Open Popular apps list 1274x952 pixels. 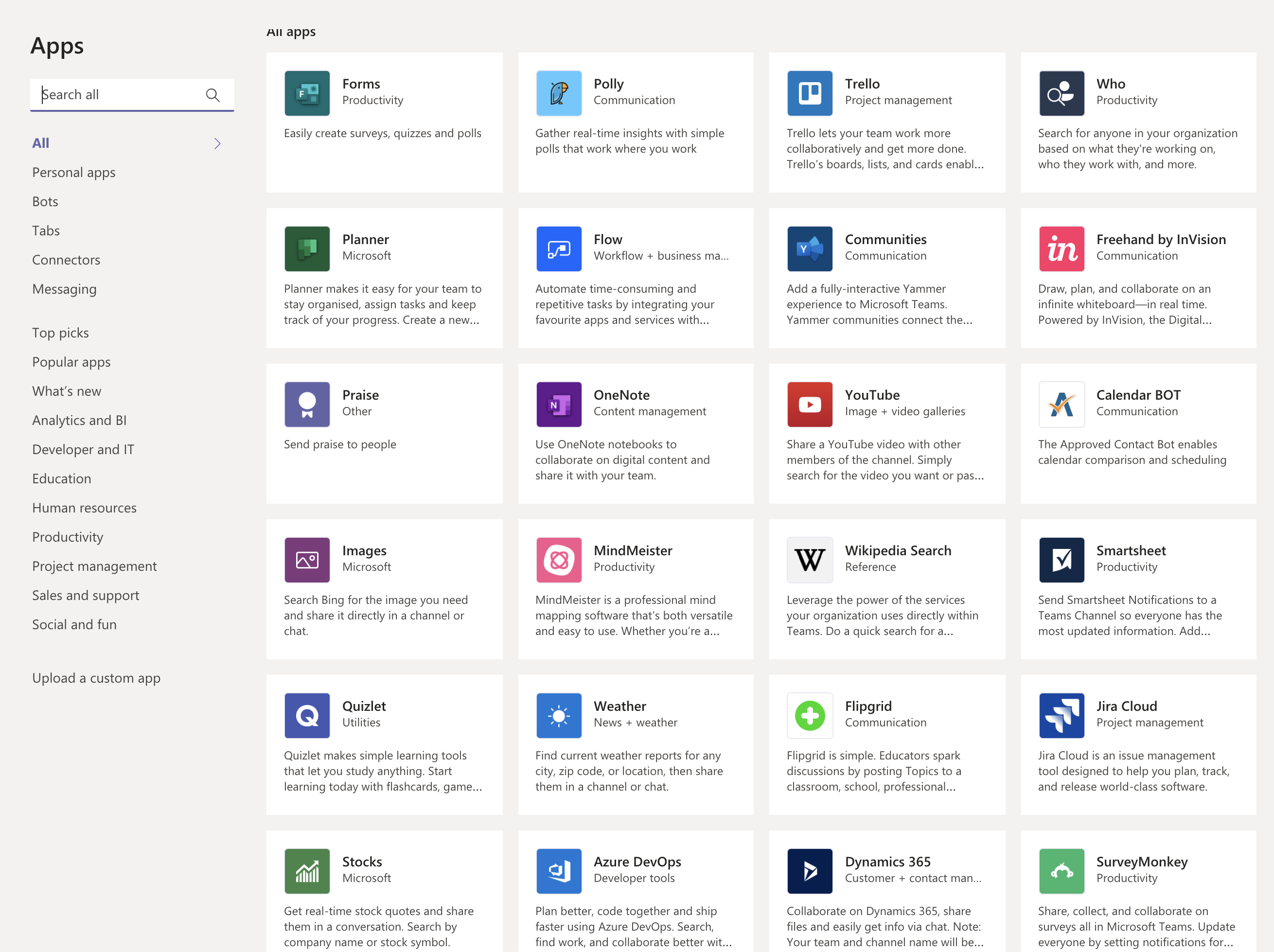(x=71, y=362)
